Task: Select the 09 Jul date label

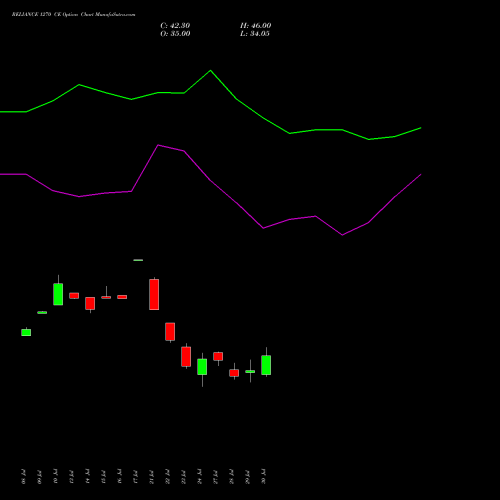Action: coord(39,477)
